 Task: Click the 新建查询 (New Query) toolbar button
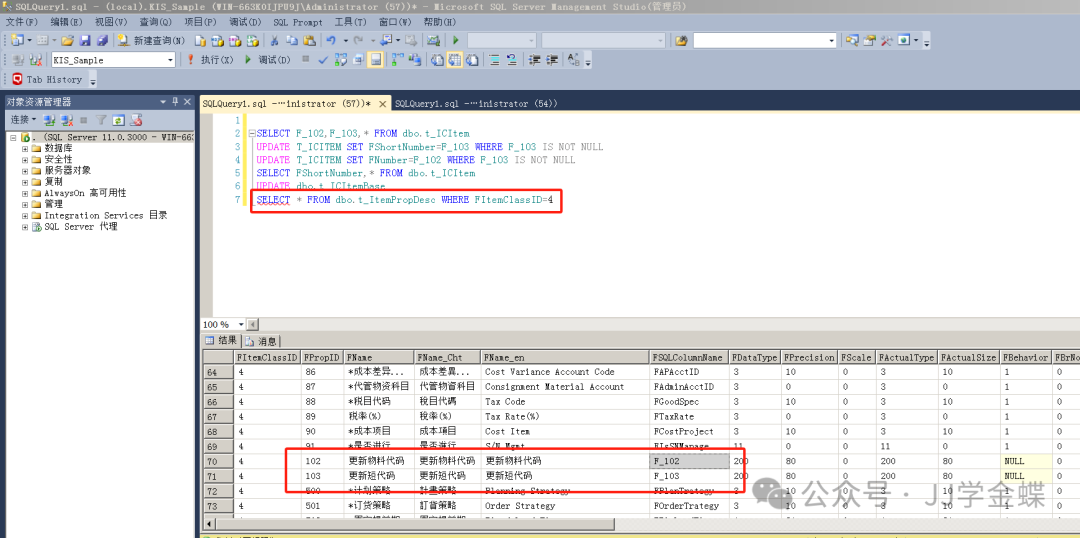click(151, 41)
